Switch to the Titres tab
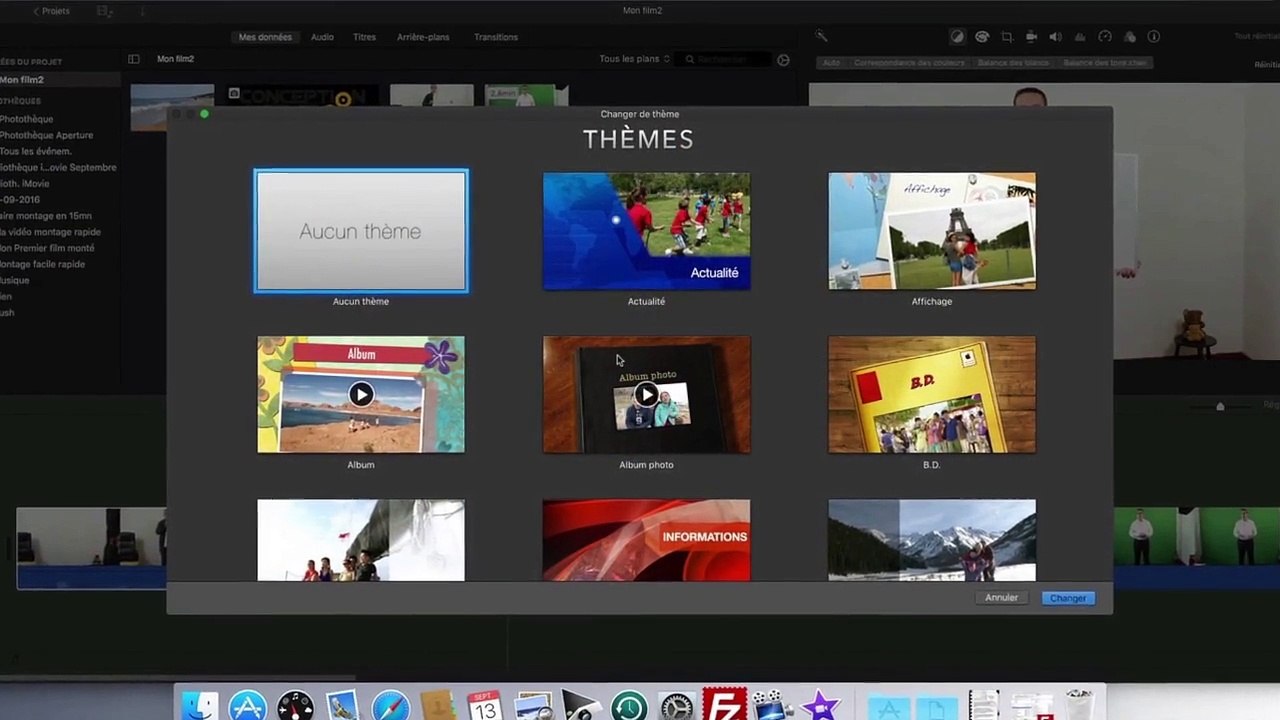Screen dimensions: 1280x720 (x=364, y=37)
